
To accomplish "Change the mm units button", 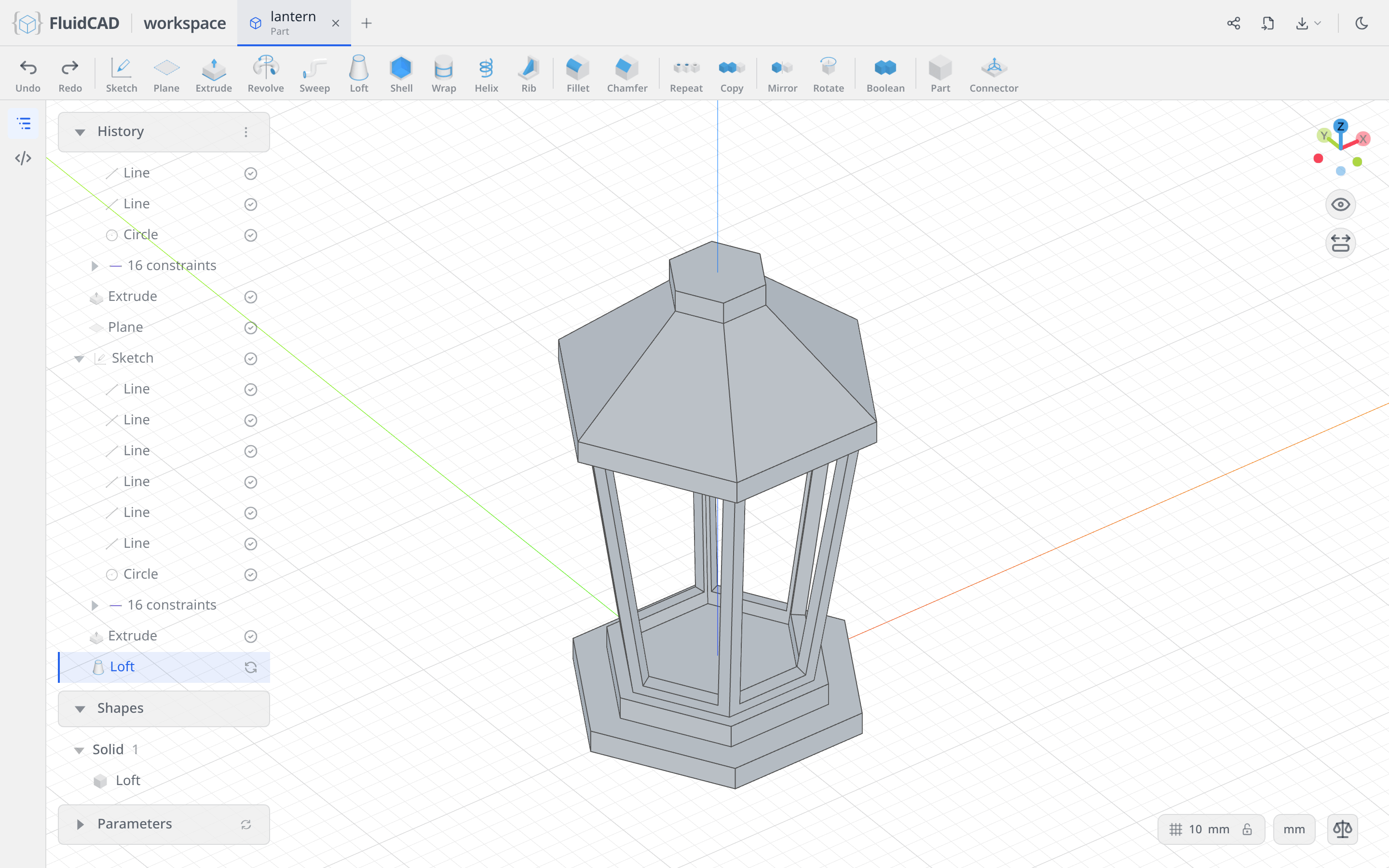I will 1294,829.
